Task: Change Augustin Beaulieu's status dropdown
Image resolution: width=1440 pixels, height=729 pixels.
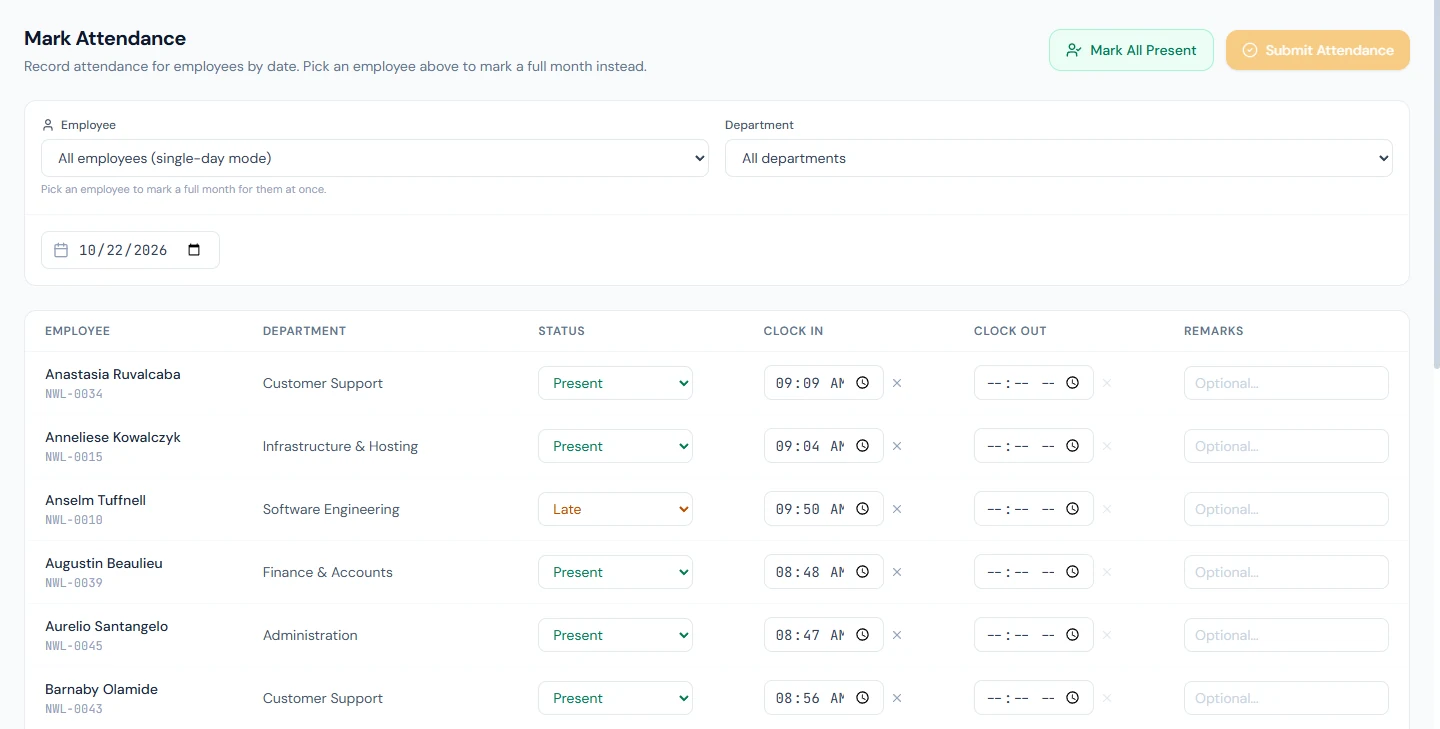Action: coord(615,572)
